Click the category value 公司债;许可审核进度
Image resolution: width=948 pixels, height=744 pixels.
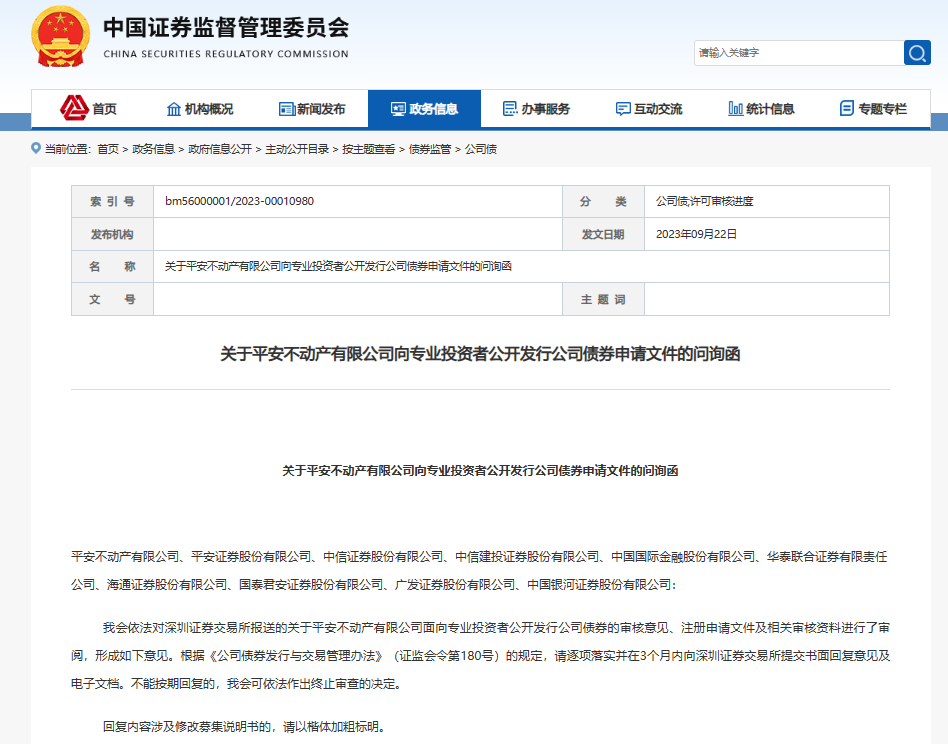pyautogui.click(x=705, y=201)
